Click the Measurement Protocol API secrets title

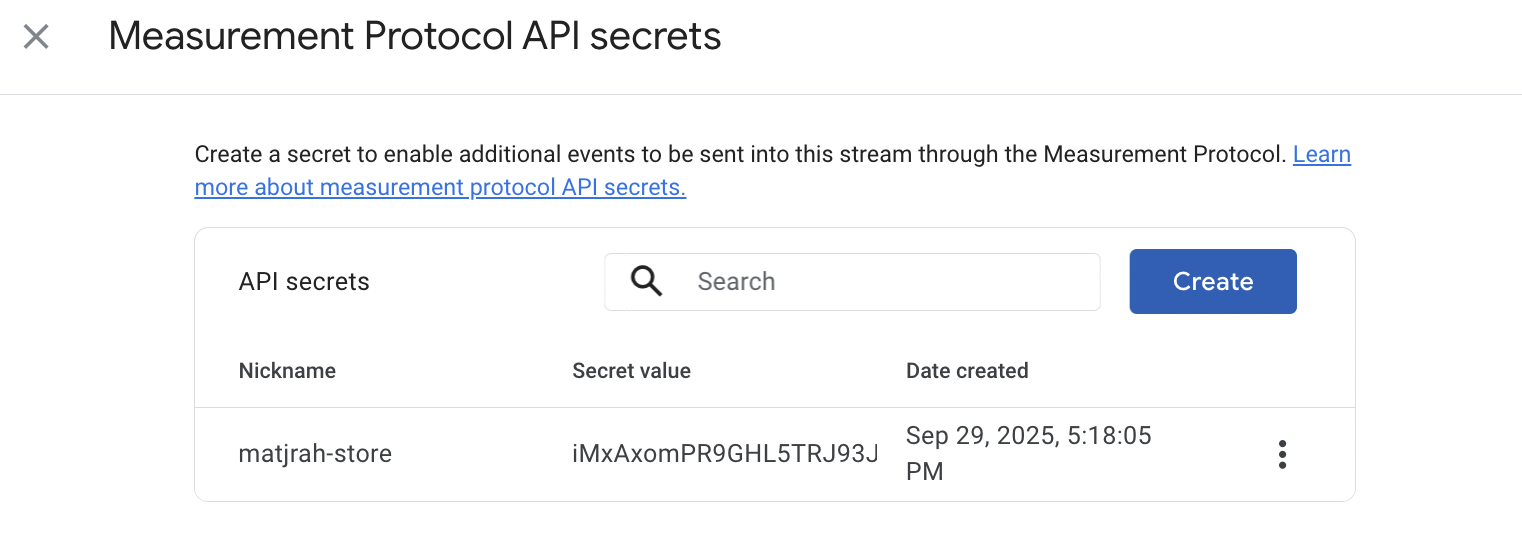[x=414, y=37]
